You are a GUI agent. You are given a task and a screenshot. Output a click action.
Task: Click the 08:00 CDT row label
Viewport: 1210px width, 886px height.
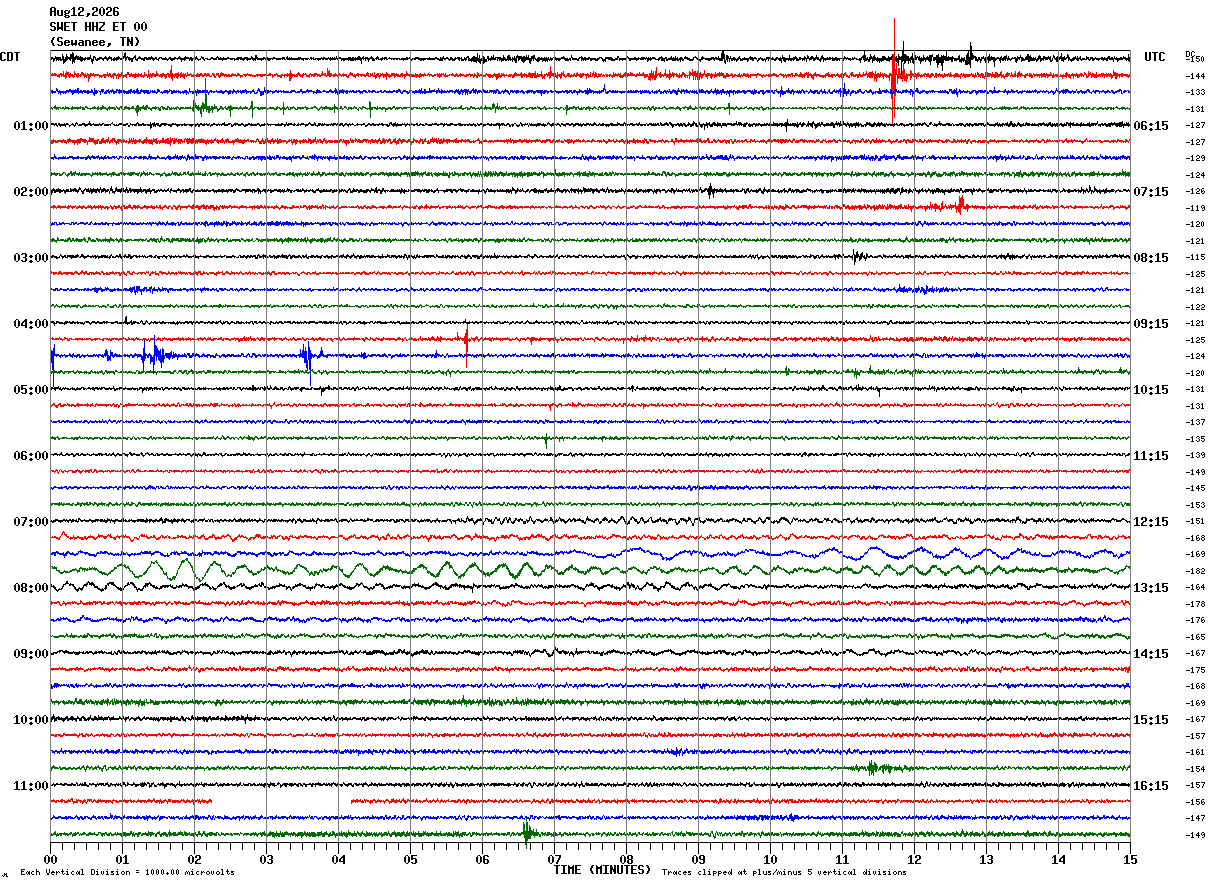(x=31, y=588)
